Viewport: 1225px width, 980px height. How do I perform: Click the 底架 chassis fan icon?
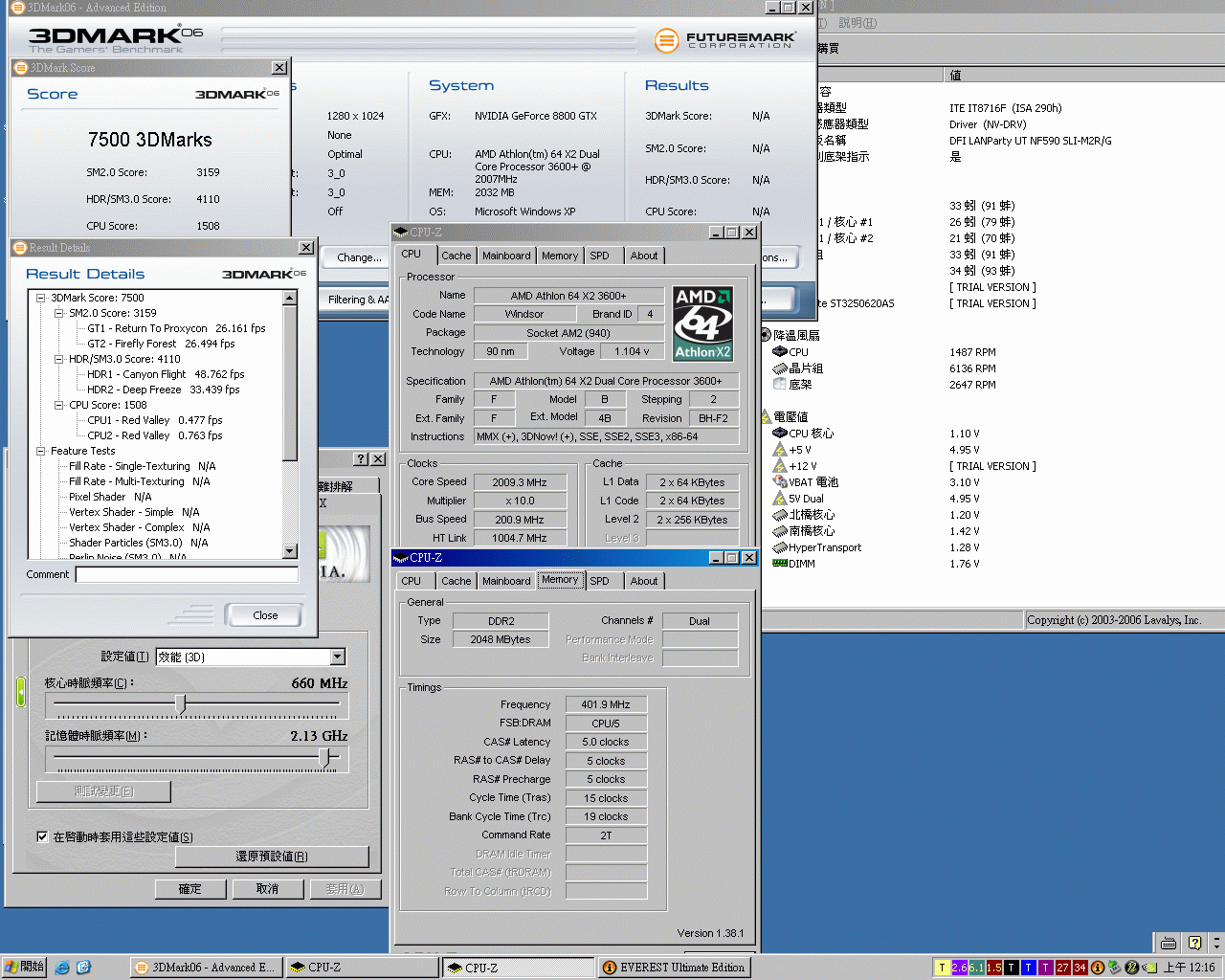point(780,385)
